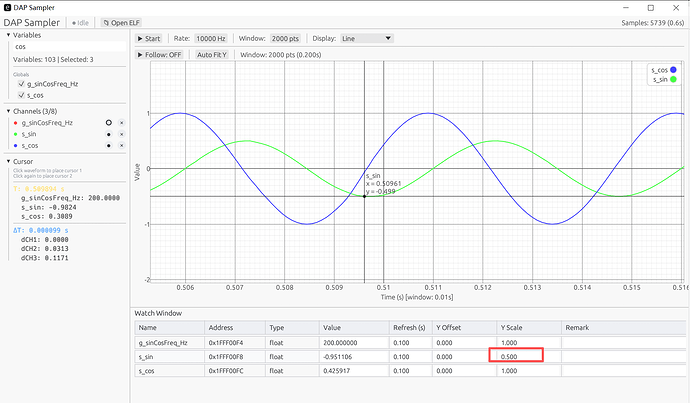Viewport: 690px width, 403px height.
Task: Uncheck the g_sinCosFreq_Hz variable checkbox
Action: point(21,84)
